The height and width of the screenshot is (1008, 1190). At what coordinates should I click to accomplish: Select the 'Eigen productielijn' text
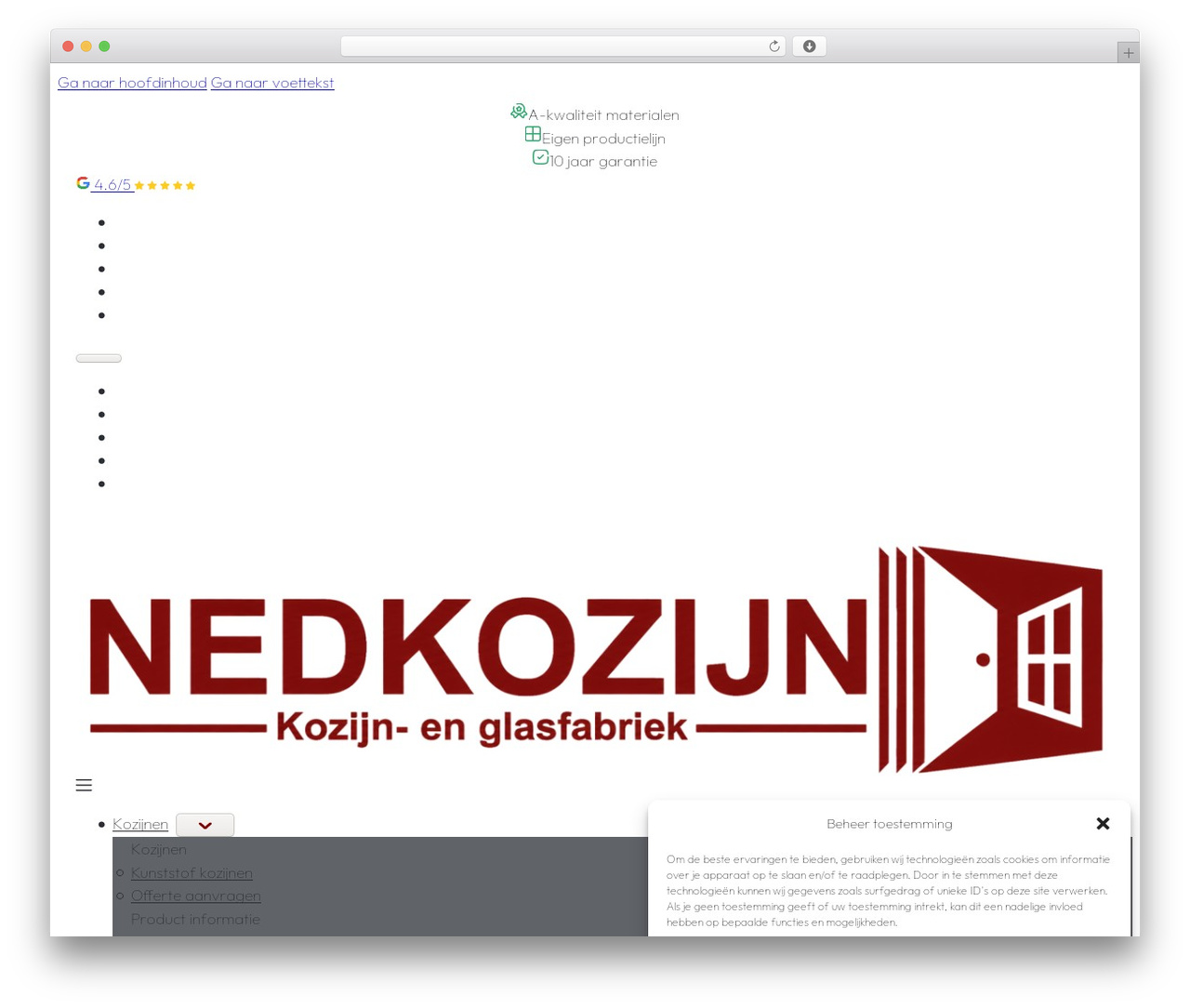[x=603, y=139]
